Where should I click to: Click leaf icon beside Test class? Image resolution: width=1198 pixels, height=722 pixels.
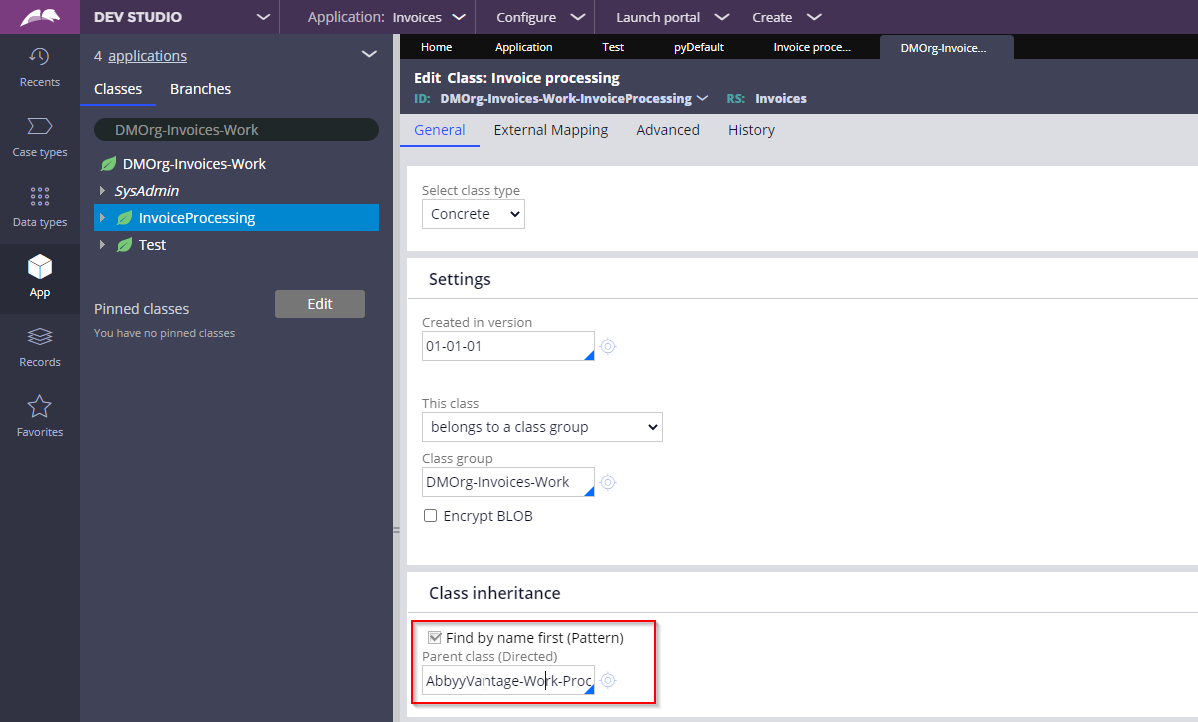pos(125,244)
